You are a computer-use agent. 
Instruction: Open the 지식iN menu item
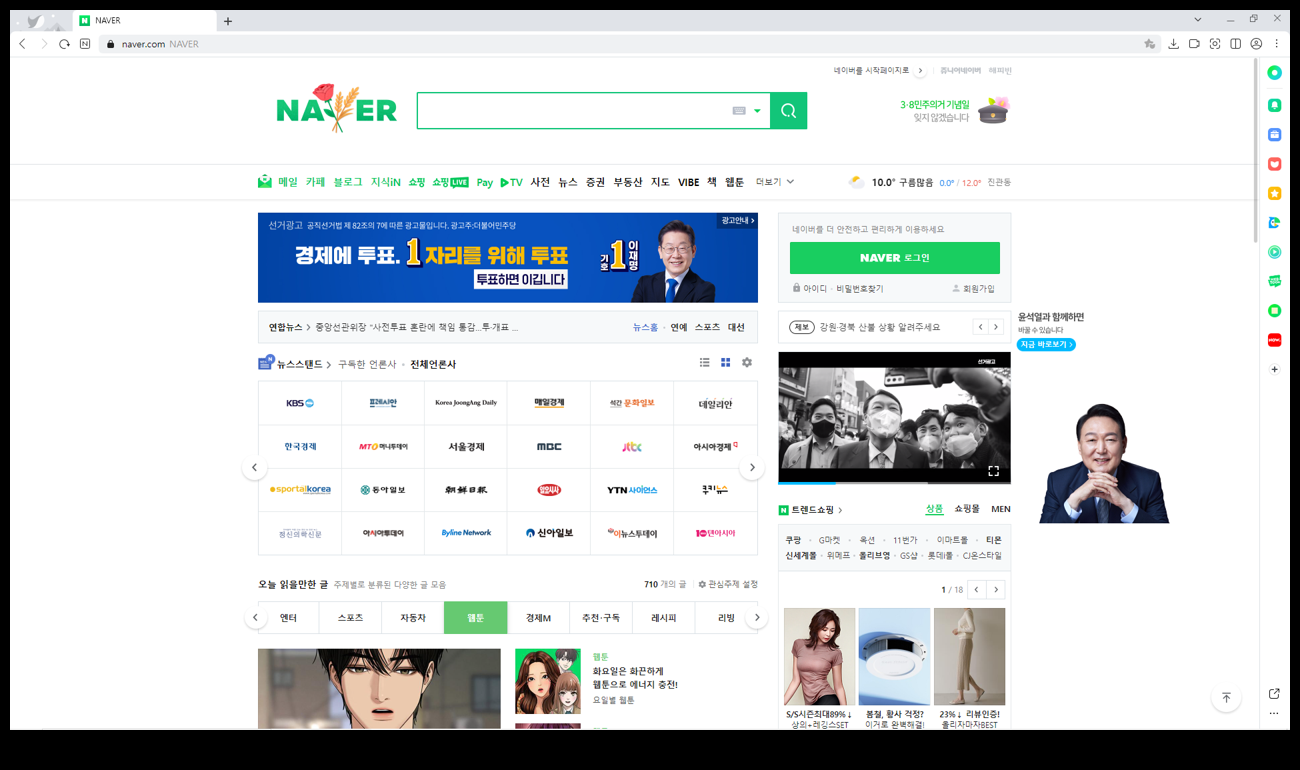point(385,182)
